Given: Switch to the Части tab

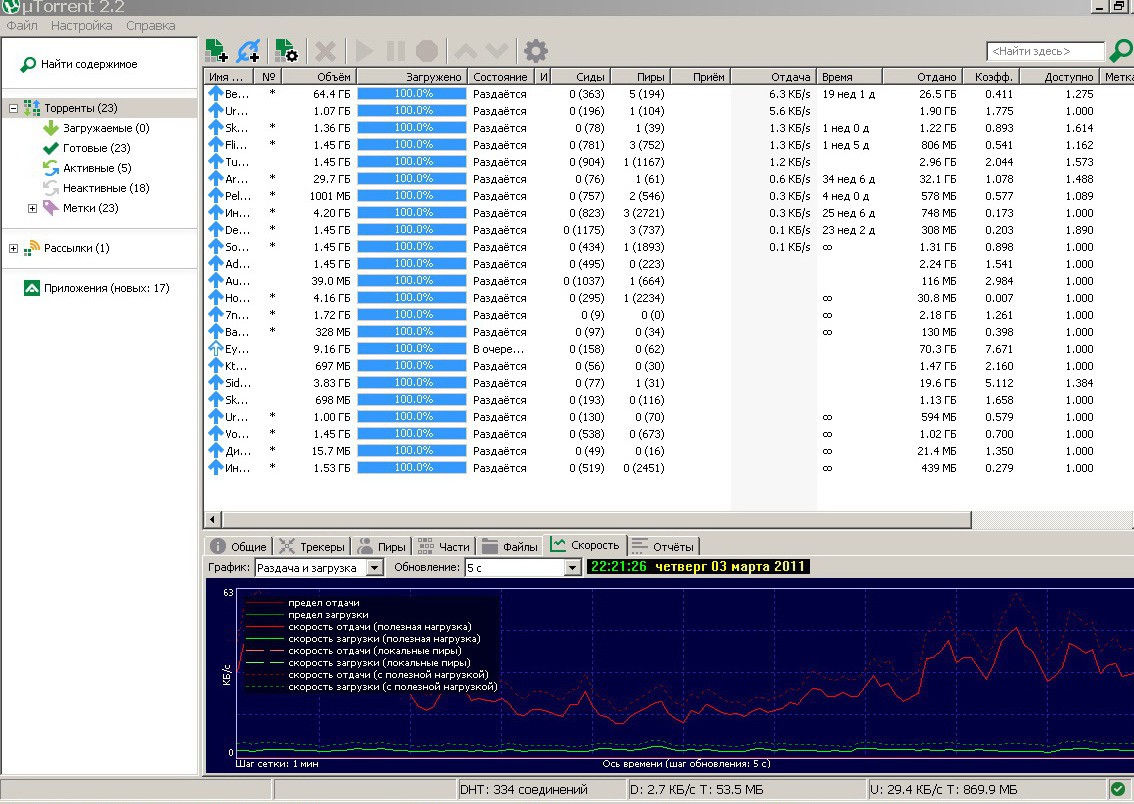Looking at the screenshot, I should [444, 546].
